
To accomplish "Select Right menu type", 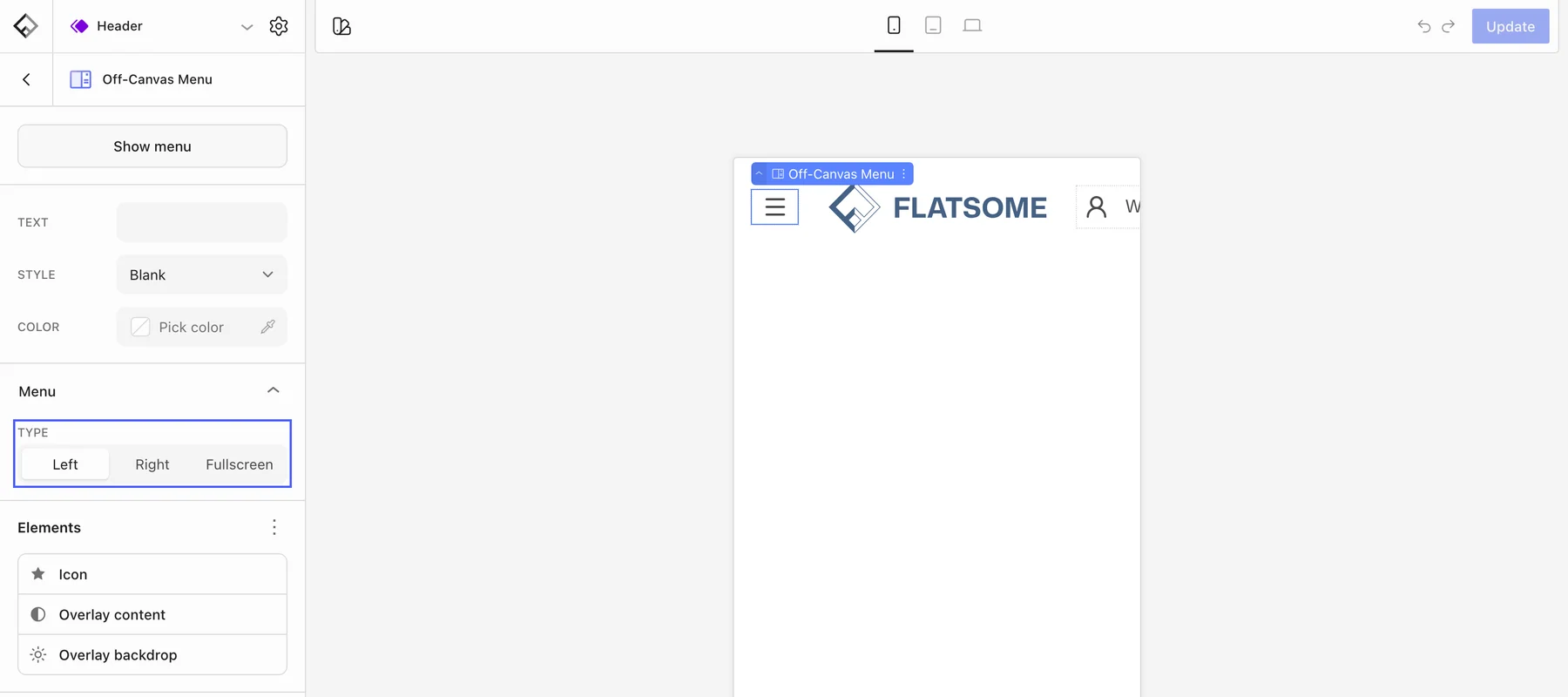I will point(152,464).
